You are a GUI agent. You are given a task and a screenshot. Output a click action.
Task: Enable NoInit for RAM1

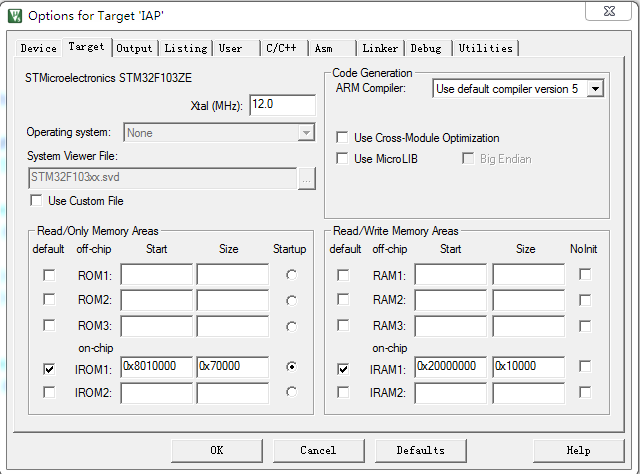tap(585, 274)
